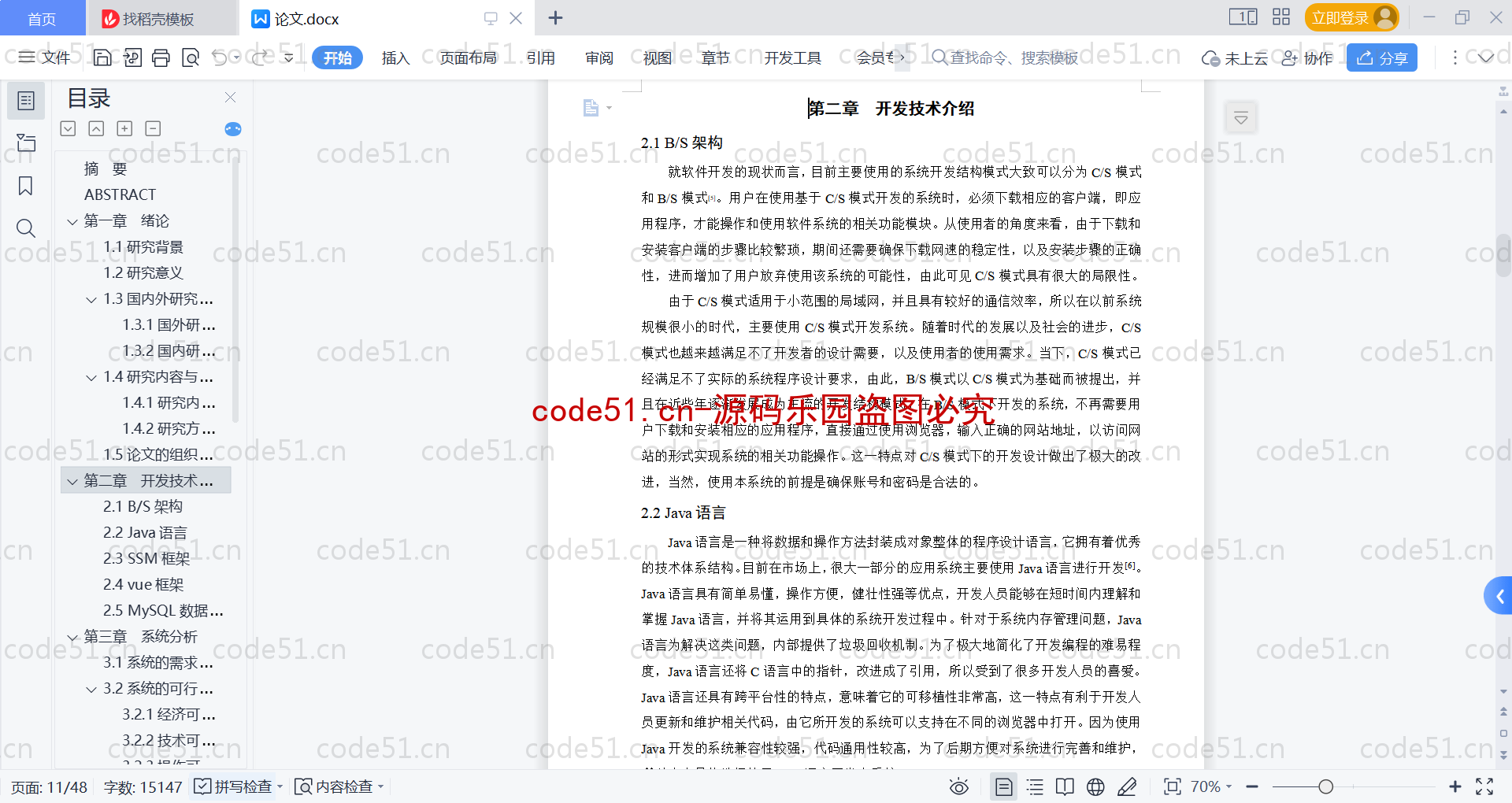Collapse 第二章 开发技术 tree node
Screen dimensions: 1512x803
(x=72, y=481)
